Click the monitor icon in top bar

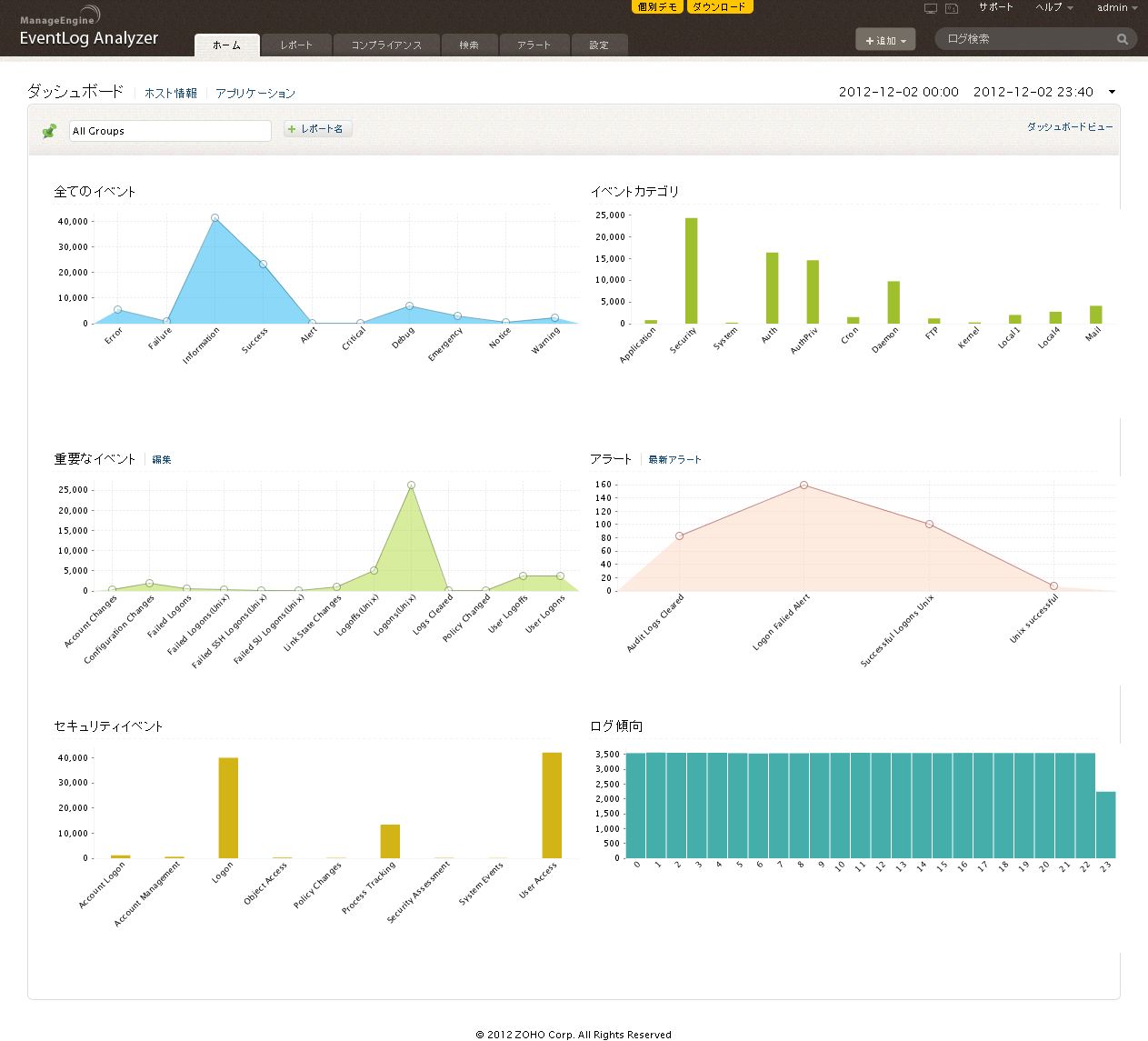tap(930, 8)
